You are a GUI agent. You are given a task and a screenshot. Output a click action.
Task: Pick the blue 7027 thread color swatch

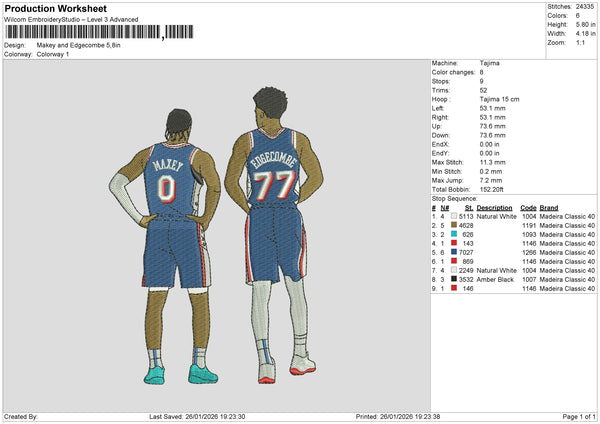(453, 253)
